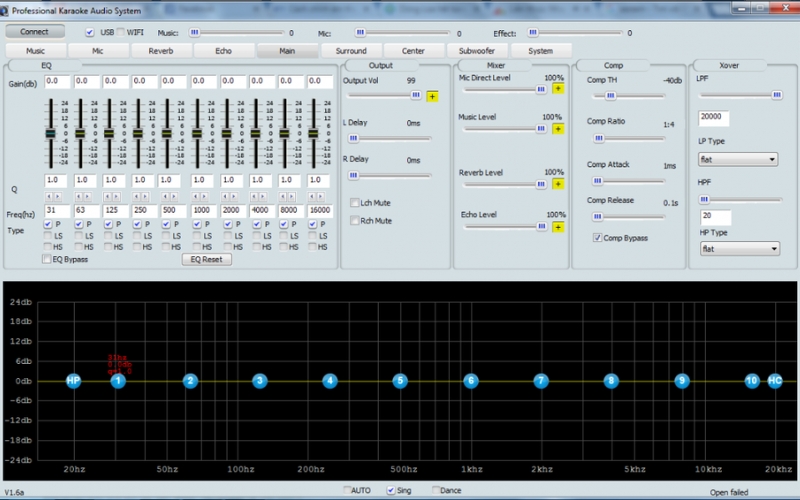This screenshot has width=800, height=500.
Task: Click the Music volume slider handle
Action: (x=194, y=32)
